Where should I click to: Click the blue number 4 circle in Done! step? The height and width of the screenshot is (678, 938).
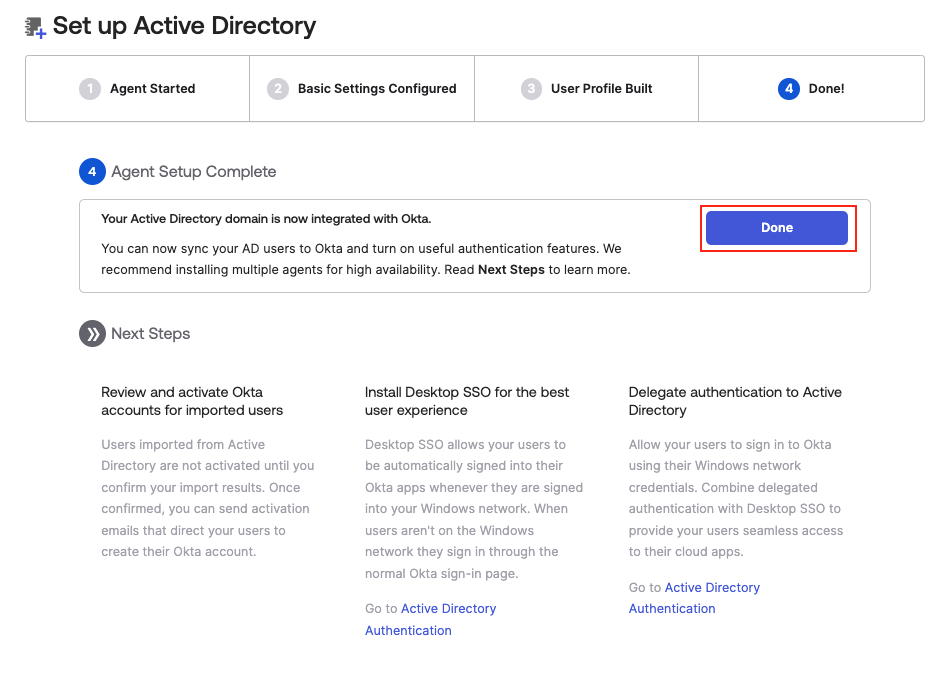(789, 89)
